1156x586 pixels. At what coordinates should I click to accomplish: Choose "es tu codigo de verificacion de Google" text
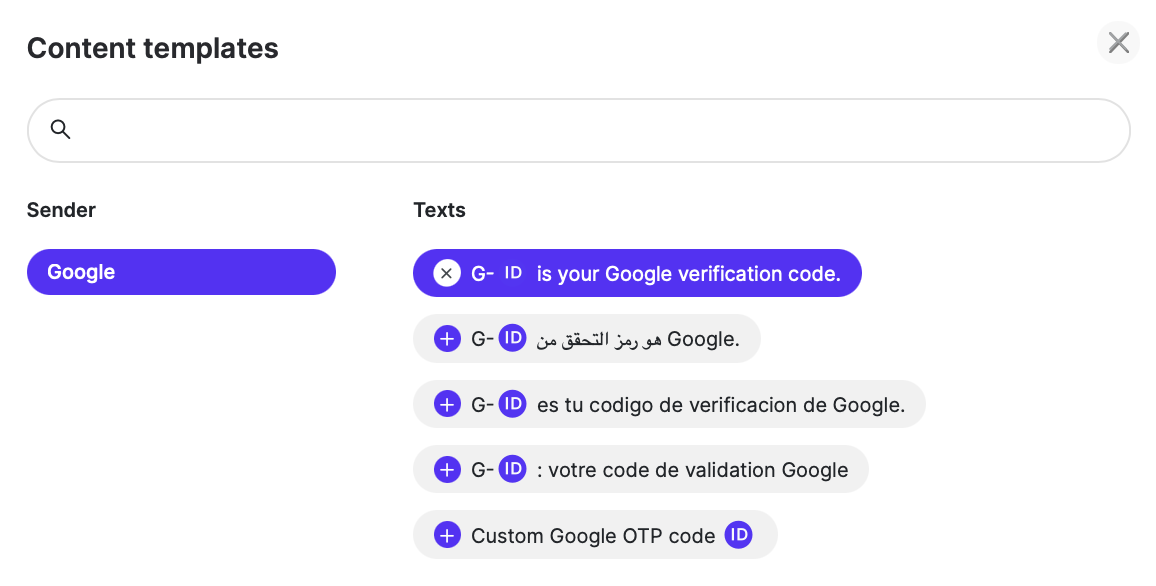click(721, 405)
